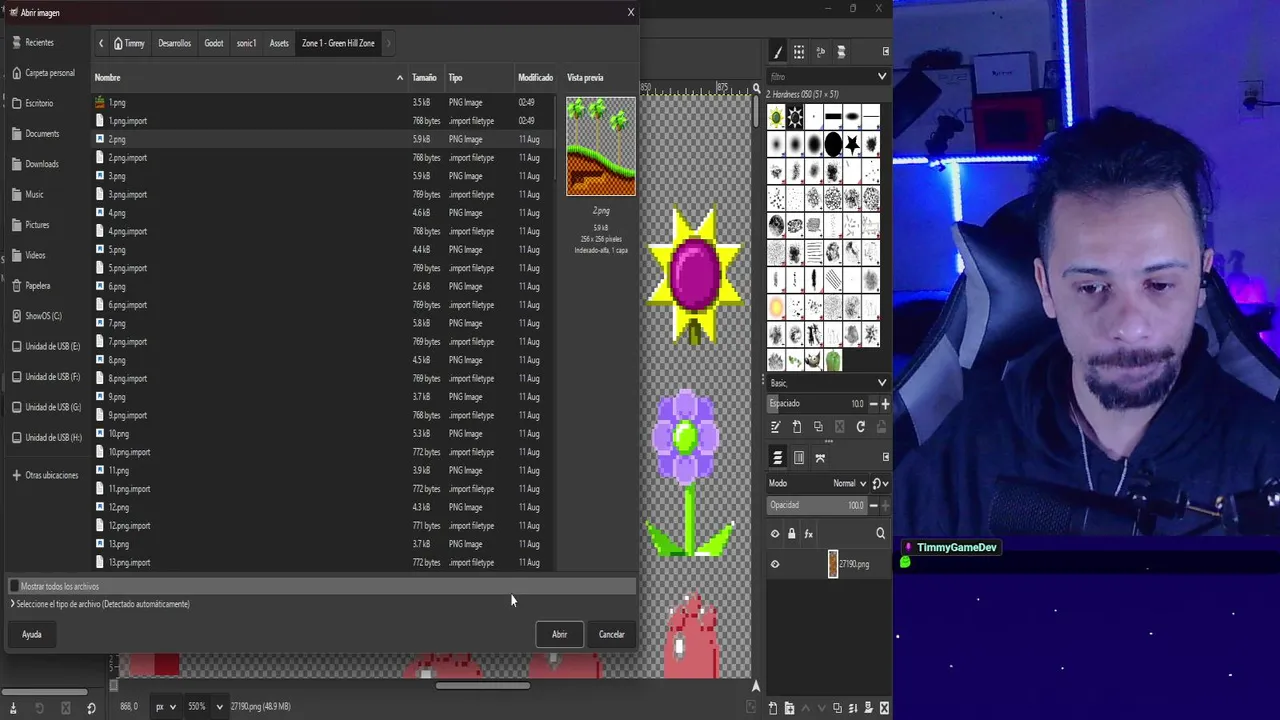Click the delete layer icon at dock bottom
This screenshot has height=720, width=1280.
click(884, 708)
